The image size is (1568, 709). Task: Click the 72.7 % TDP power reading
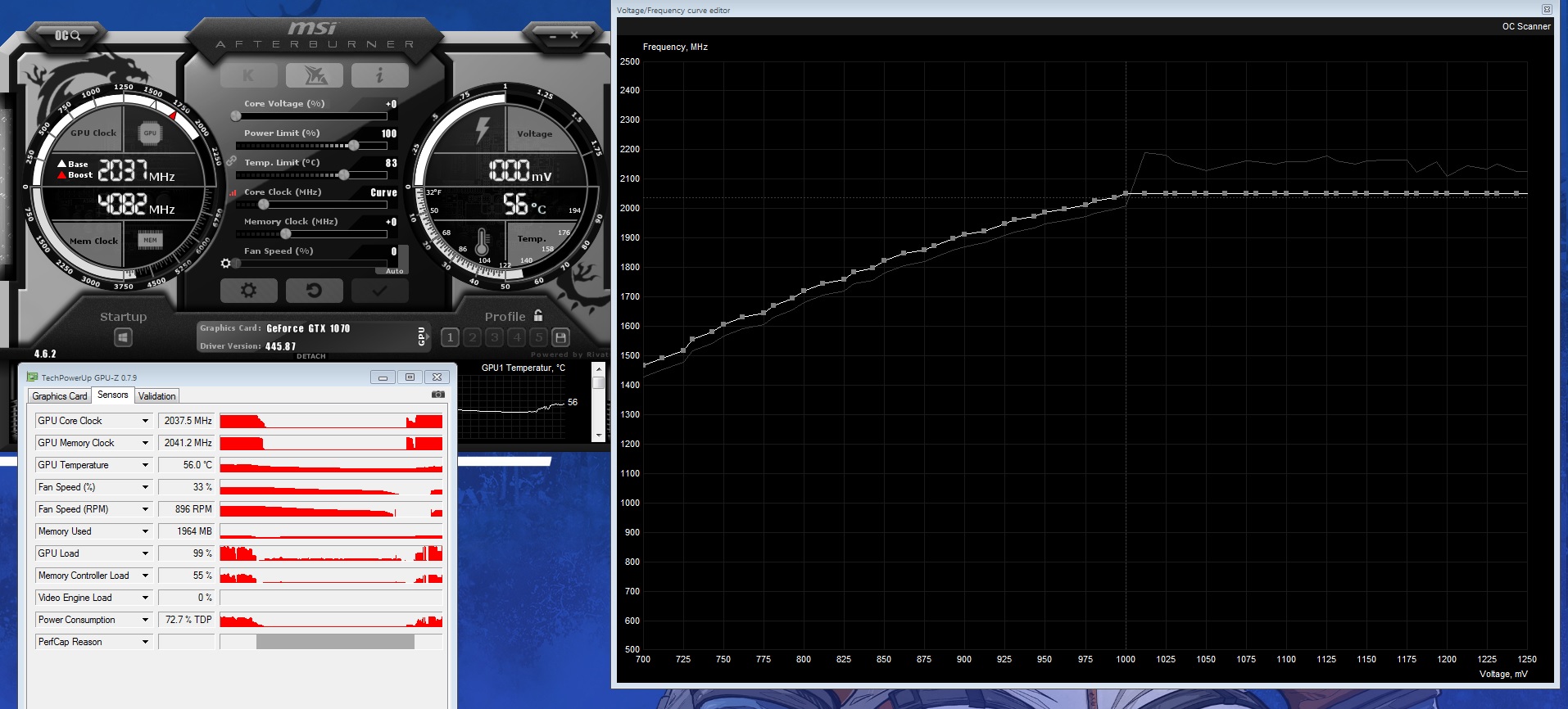[187, 620]
